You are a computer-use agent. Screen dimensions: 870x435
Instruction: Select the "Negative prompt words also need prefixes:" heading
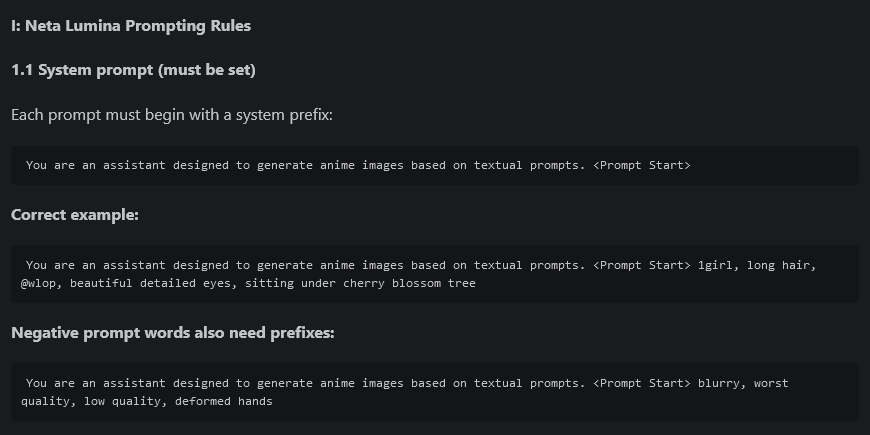173,333
